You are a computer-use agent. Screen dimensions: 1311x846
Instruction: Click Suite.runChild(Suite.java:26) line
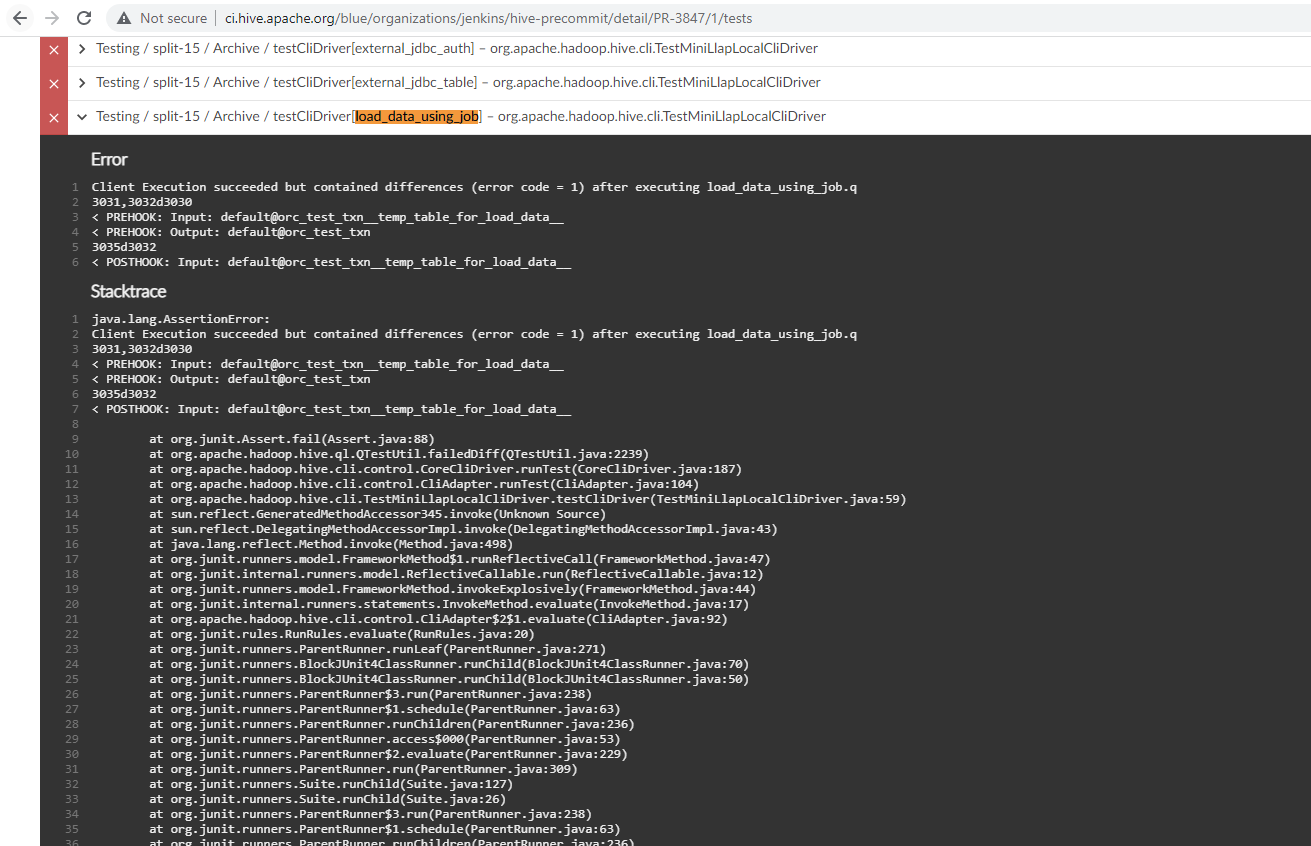pyautogui.click(x=328, y=799)
